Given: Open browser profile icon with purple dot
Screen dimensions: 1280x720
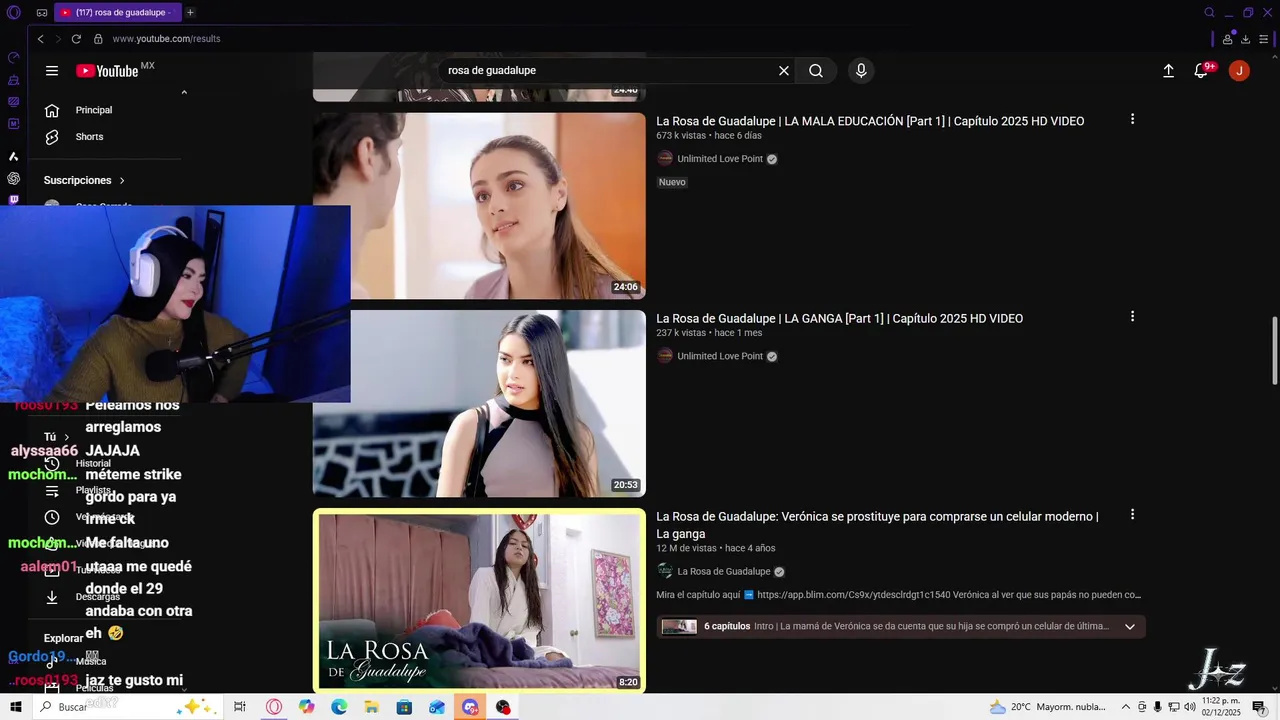Looking at the screenshot, I should (1228, 39).
